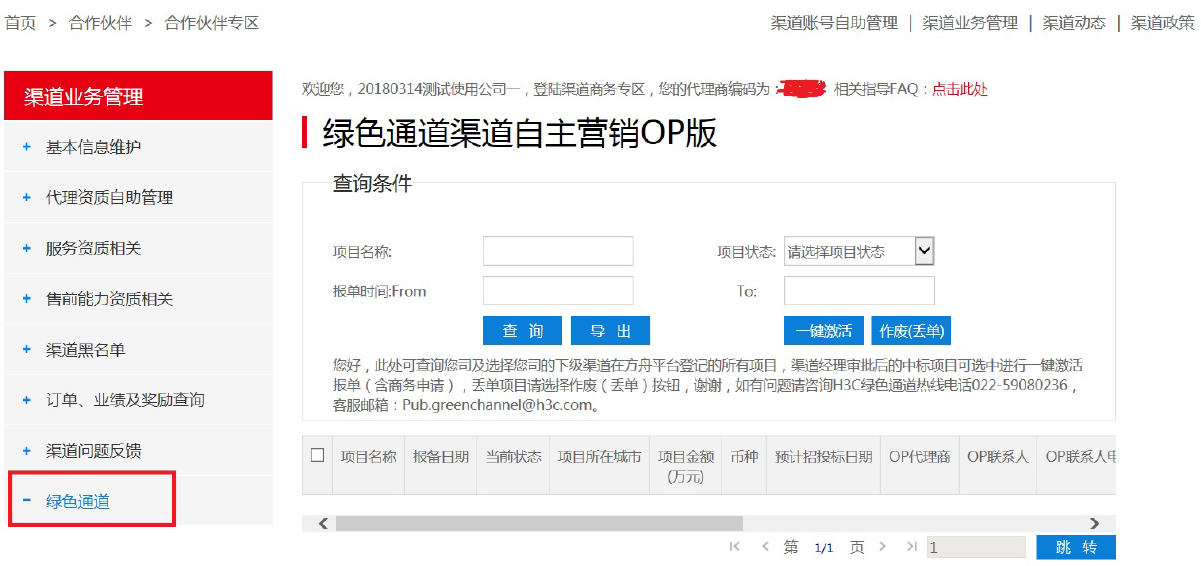1201x566 pixels.
Task: Open 渠道账号自助管理 top menu
Action: click(x=834, y=22)
